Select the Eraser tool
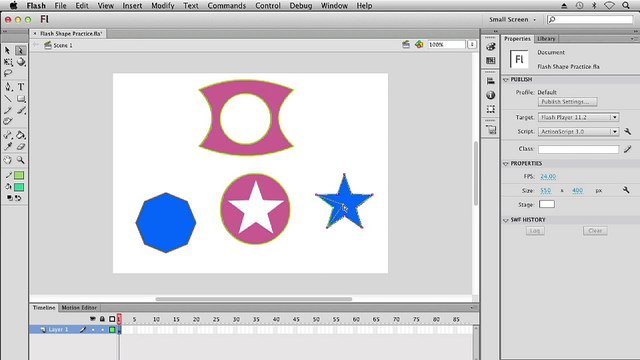Viewport: 640px width, 360px height. click(x=21, y=147)
